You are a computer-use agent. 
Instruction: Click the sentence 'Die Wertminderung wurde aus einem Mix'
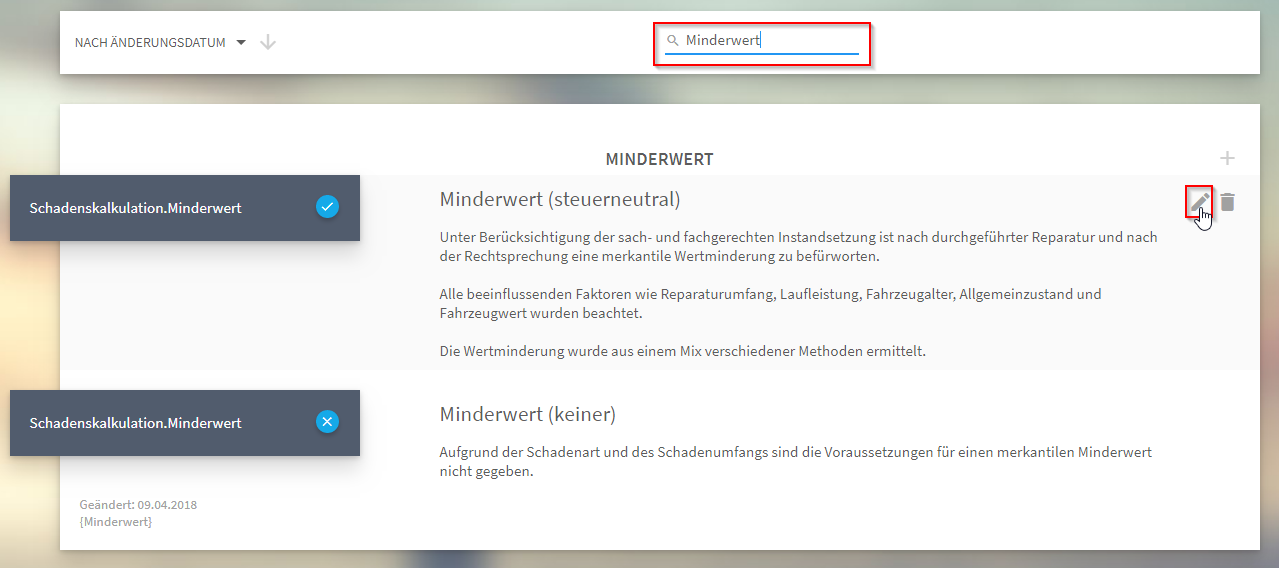(x=682, y=352)
